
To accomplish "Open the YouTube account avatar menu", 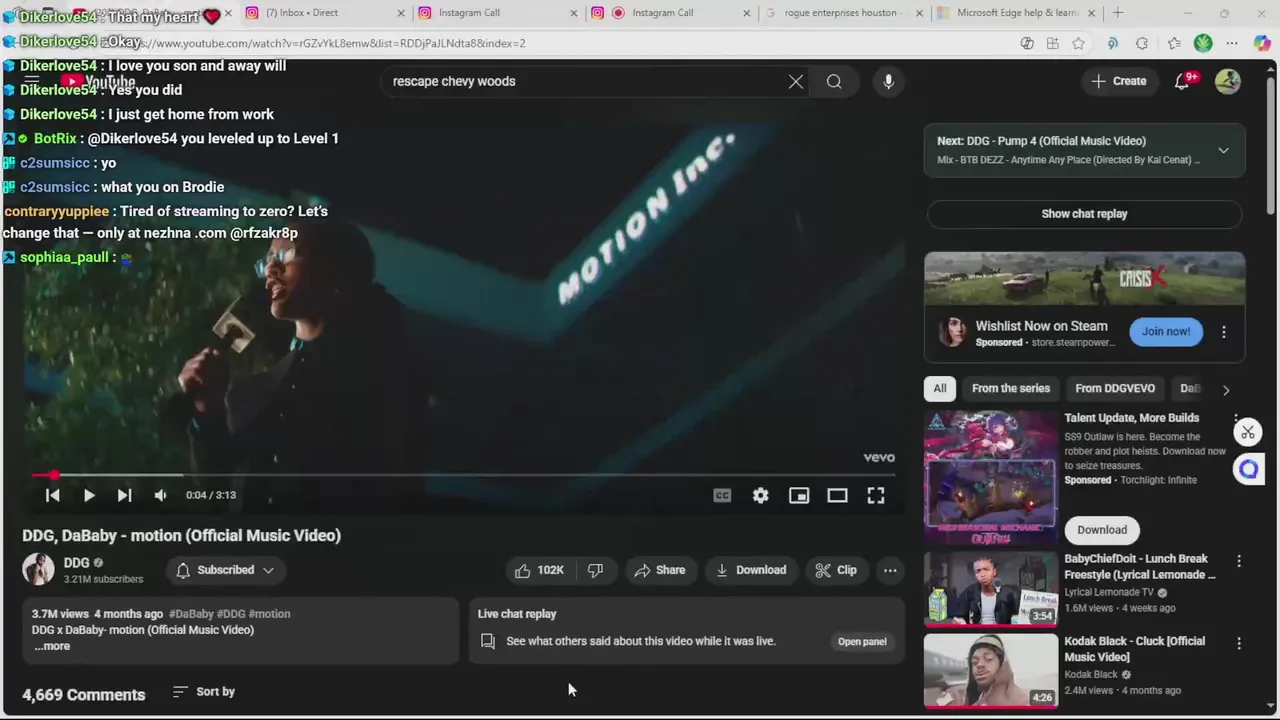I will (1227, 81).
